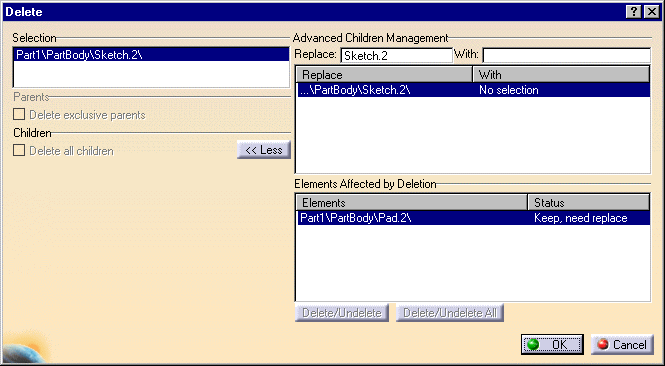Select Part1\PartBody\Pad.2\ affected element row
The image size is (665, 366).
pyautogui.click(x=473, y=218)
